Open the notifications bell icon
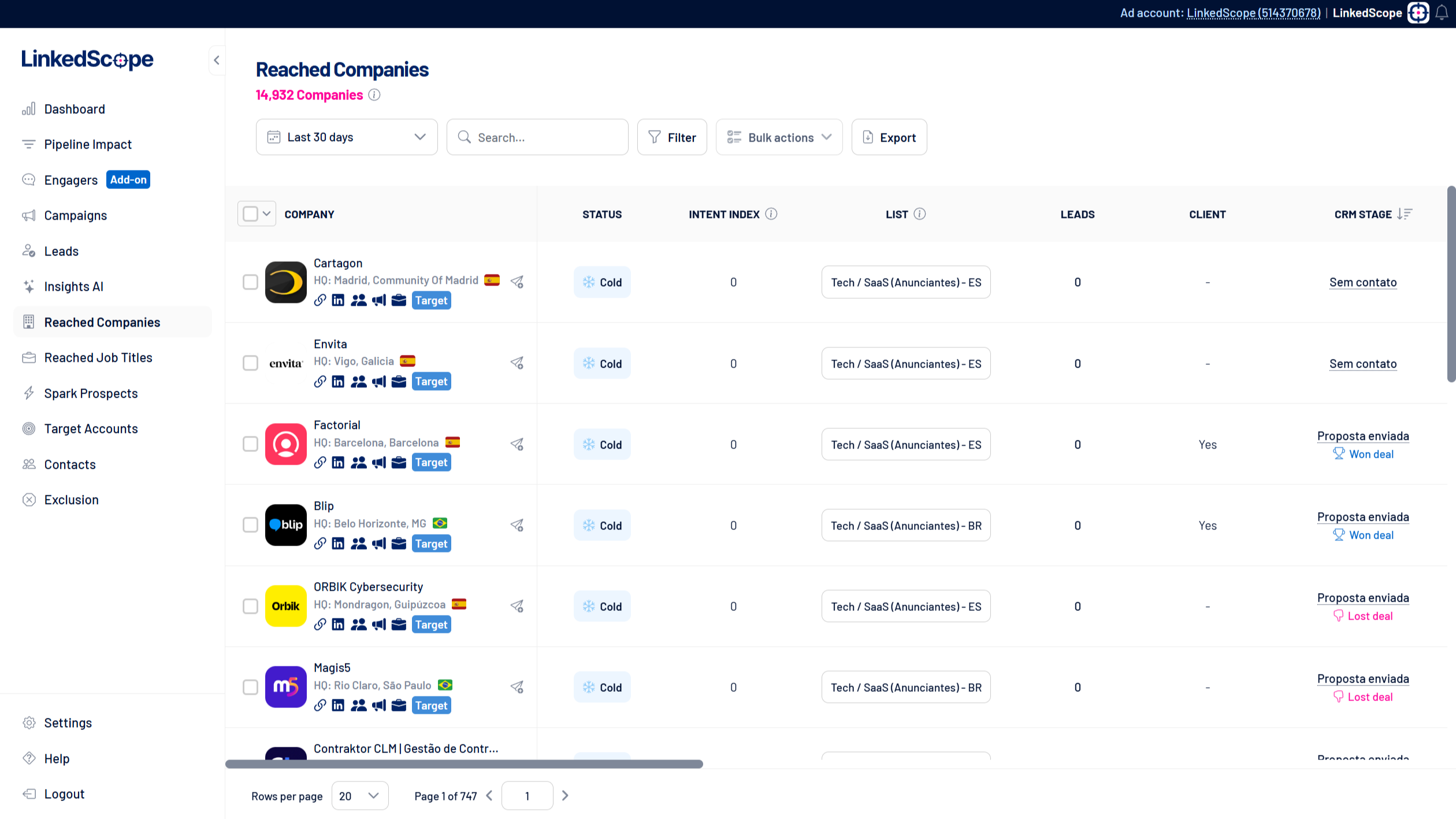1456x819 pixels. tap(1442, 13)
